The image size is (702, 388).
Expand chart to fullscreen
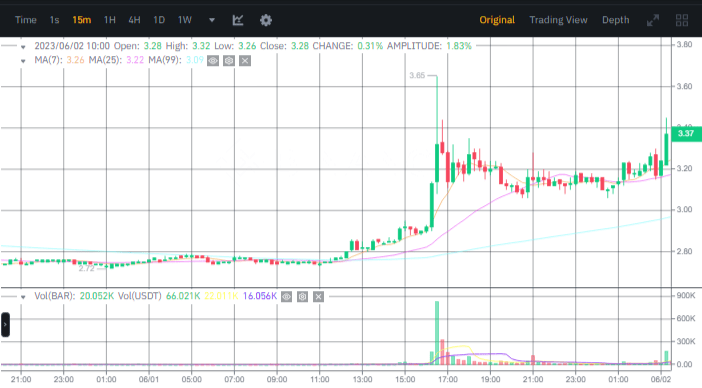(x=653, y=20)
